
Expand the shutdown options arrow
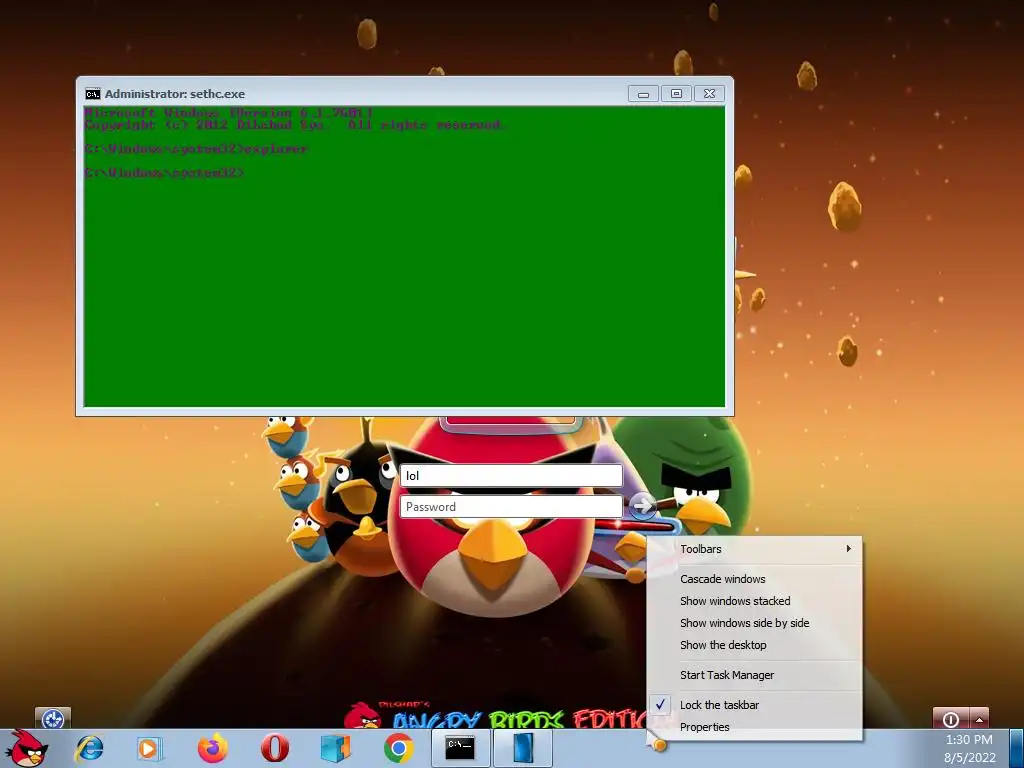tap(979, 719)
